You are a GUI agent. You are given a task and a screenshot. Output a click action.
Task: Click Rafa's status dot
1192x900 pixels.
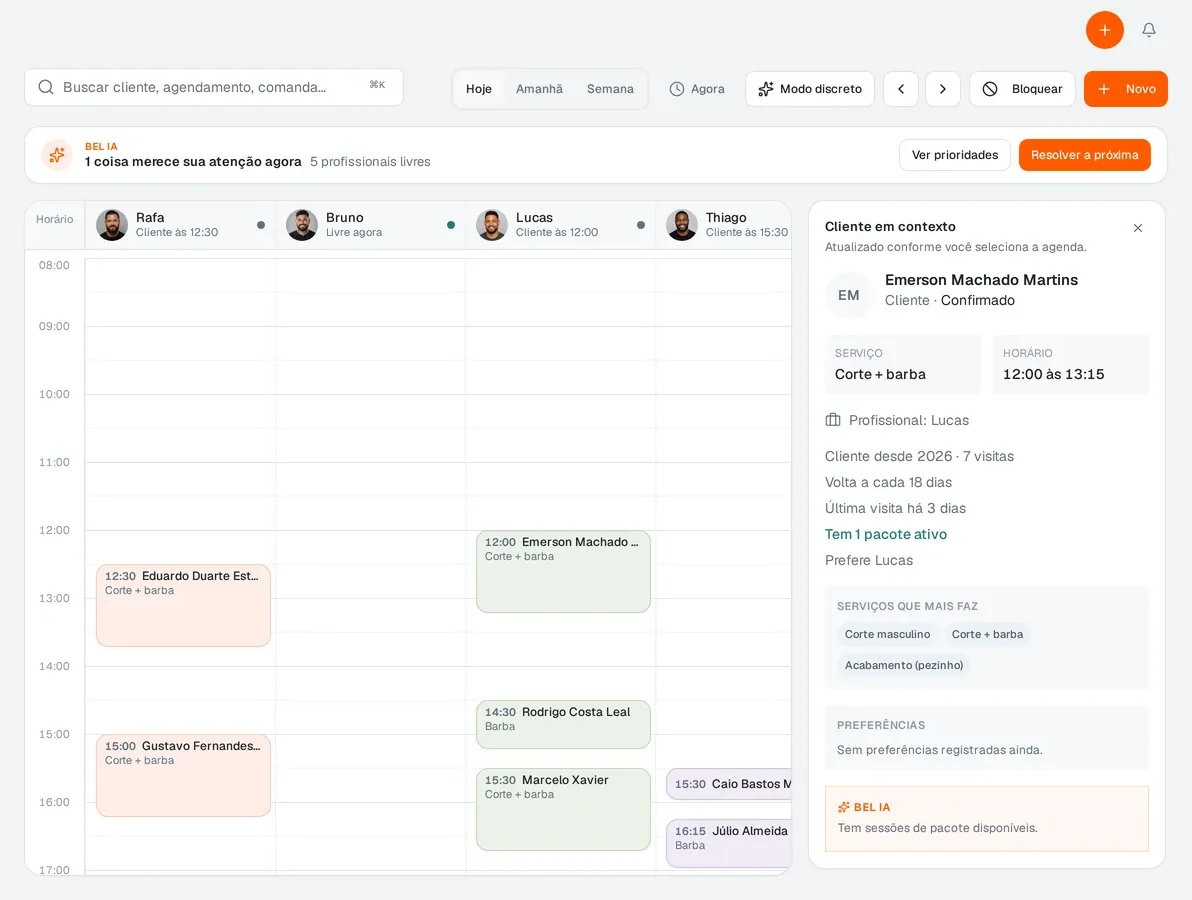point(261,225)
